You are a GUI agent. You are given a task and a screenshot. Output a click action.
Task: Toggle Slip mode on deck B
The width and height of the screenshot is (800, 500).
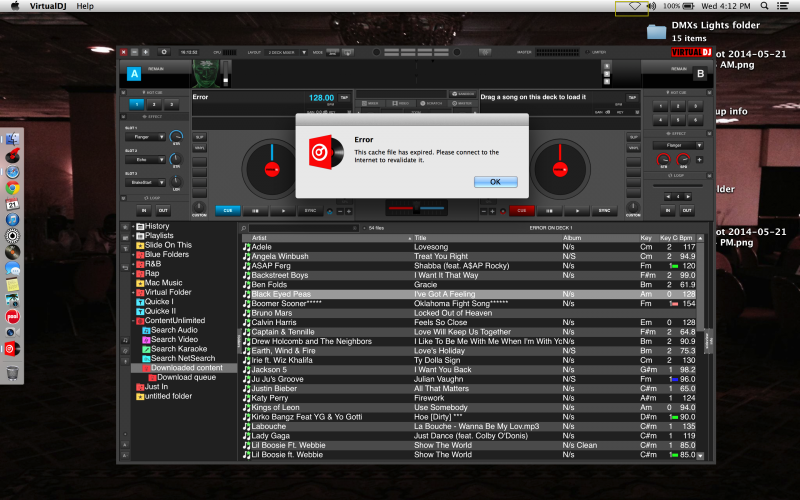coord(633,137)
